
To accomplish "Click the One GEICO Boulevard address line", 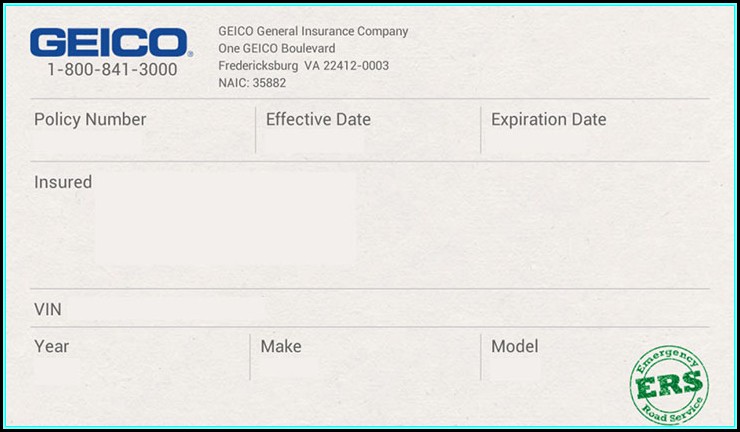I will tap(277, 49).
